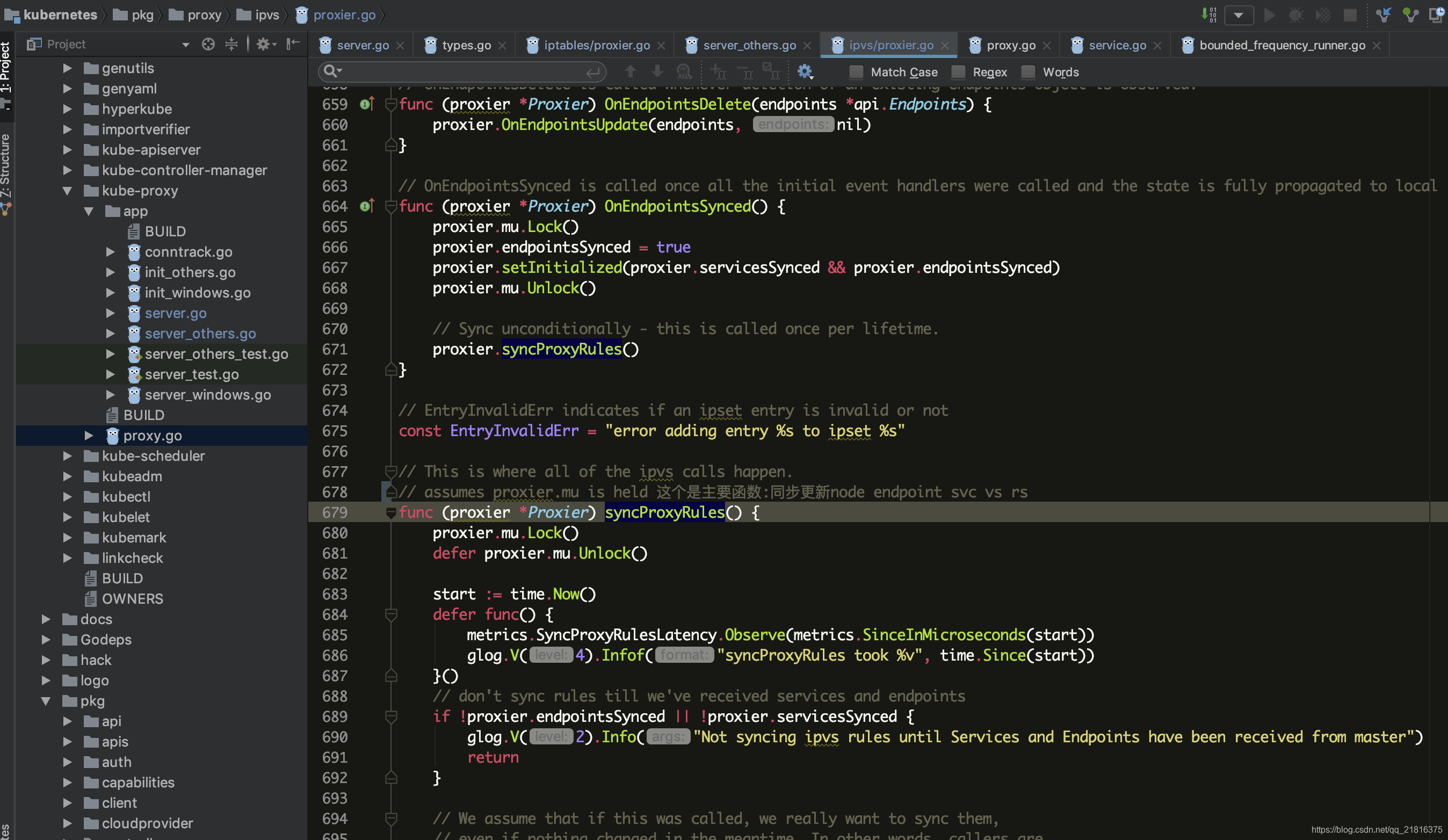Select init_windows.go file in tree
This screenshot has width=1448, height=840.
(x=197, y=293)
